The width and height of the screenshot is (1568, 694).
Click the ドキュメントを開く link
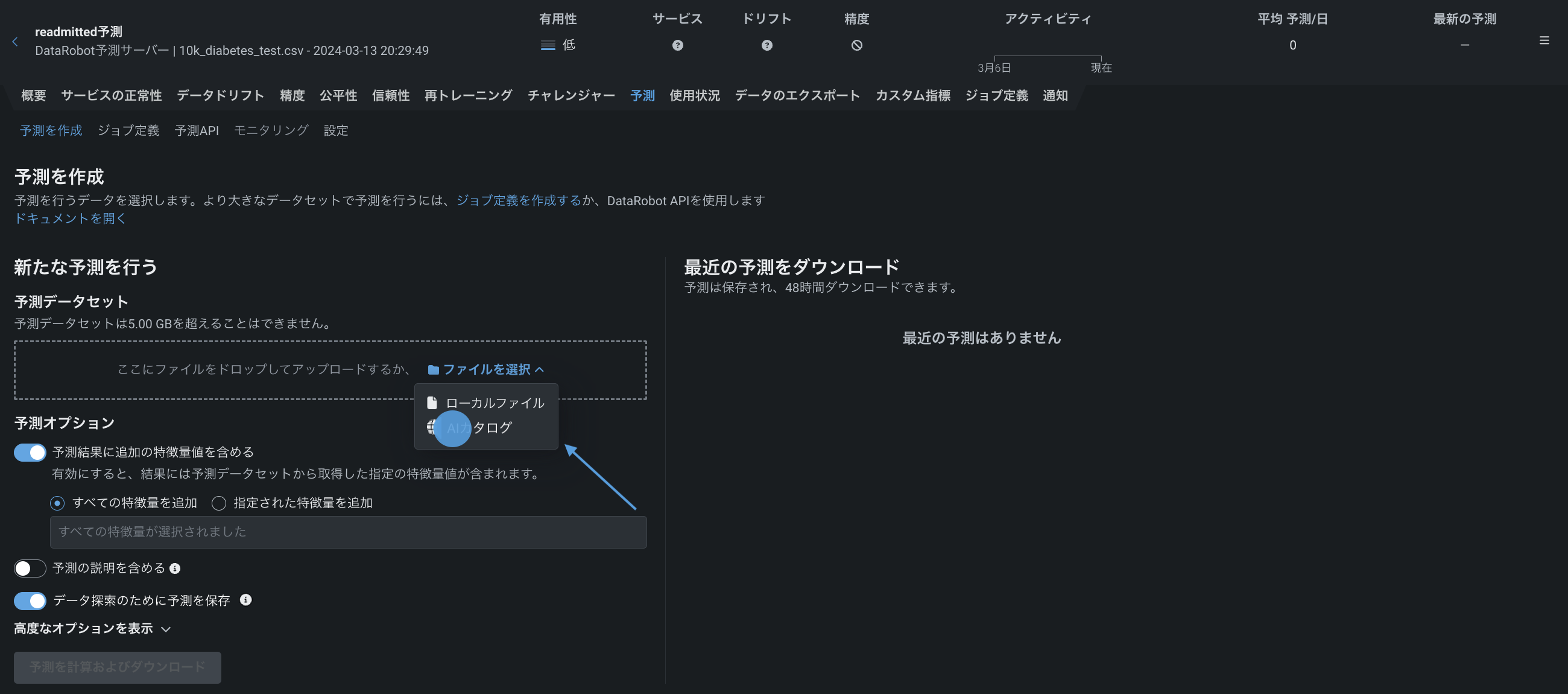click(69, 218)
